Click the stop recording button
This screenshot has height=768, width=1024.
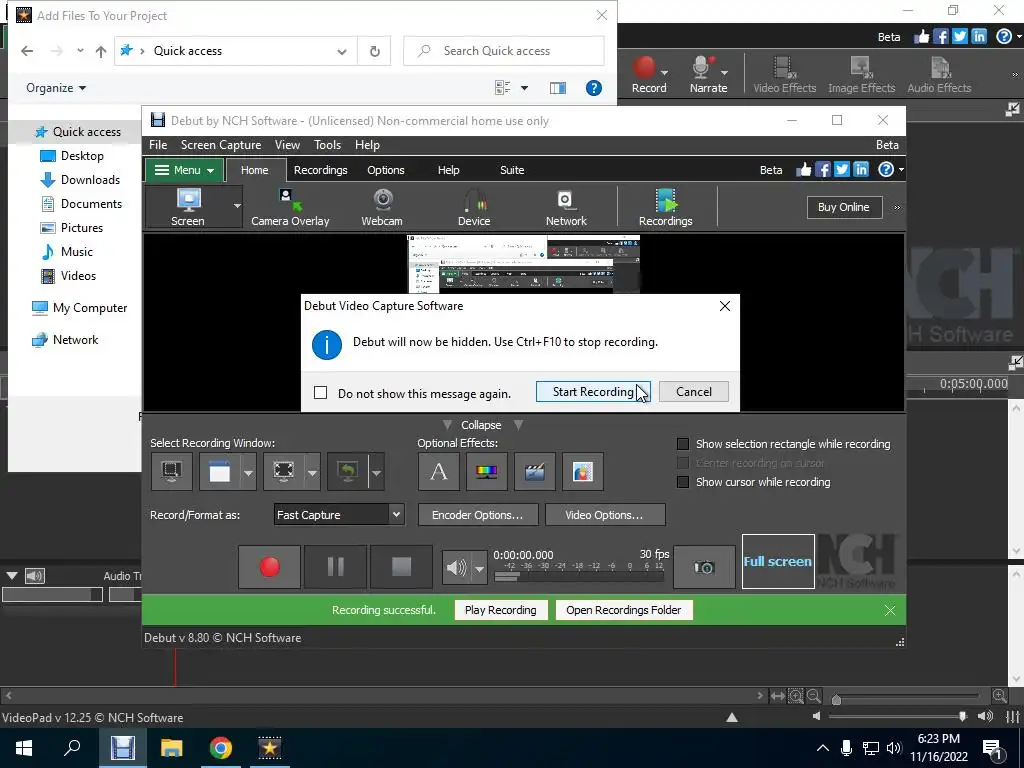[x=401, y=567]
